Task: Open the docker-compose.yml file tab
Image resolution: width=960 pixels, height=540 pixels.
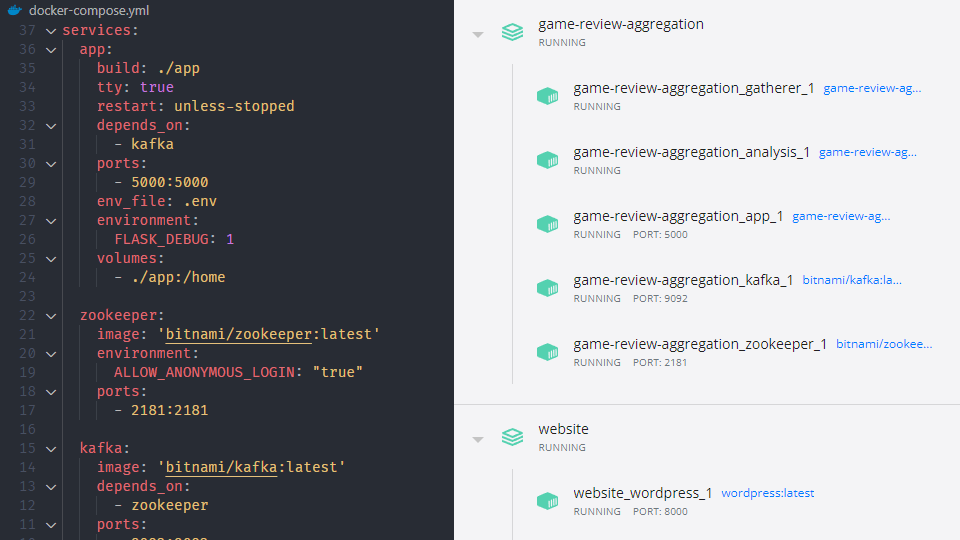Action: coord(89,10)
